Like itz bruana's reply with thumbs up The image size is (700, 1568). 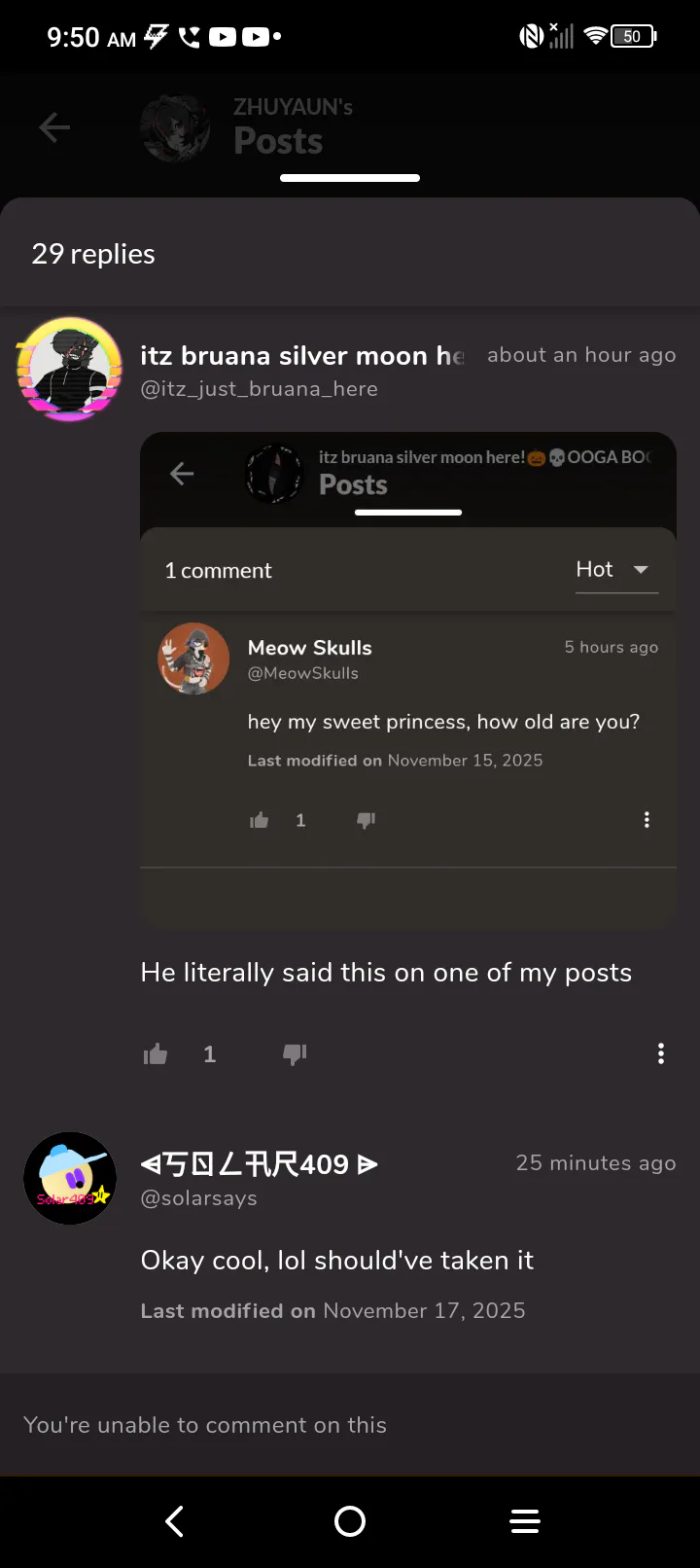click(156, 1054)
